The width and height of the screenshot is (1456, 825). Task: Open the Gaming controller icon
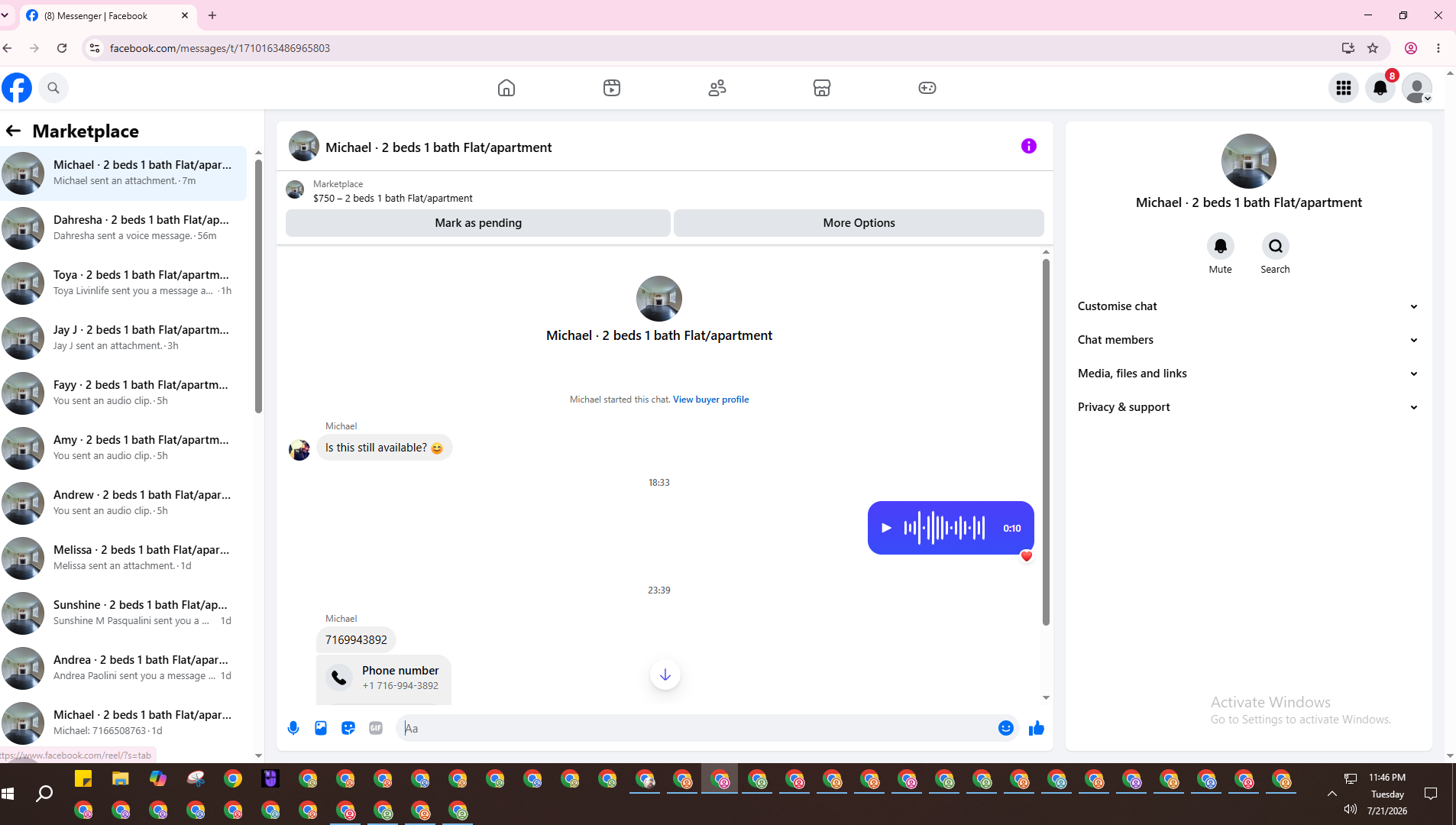(x=927, y=88)
